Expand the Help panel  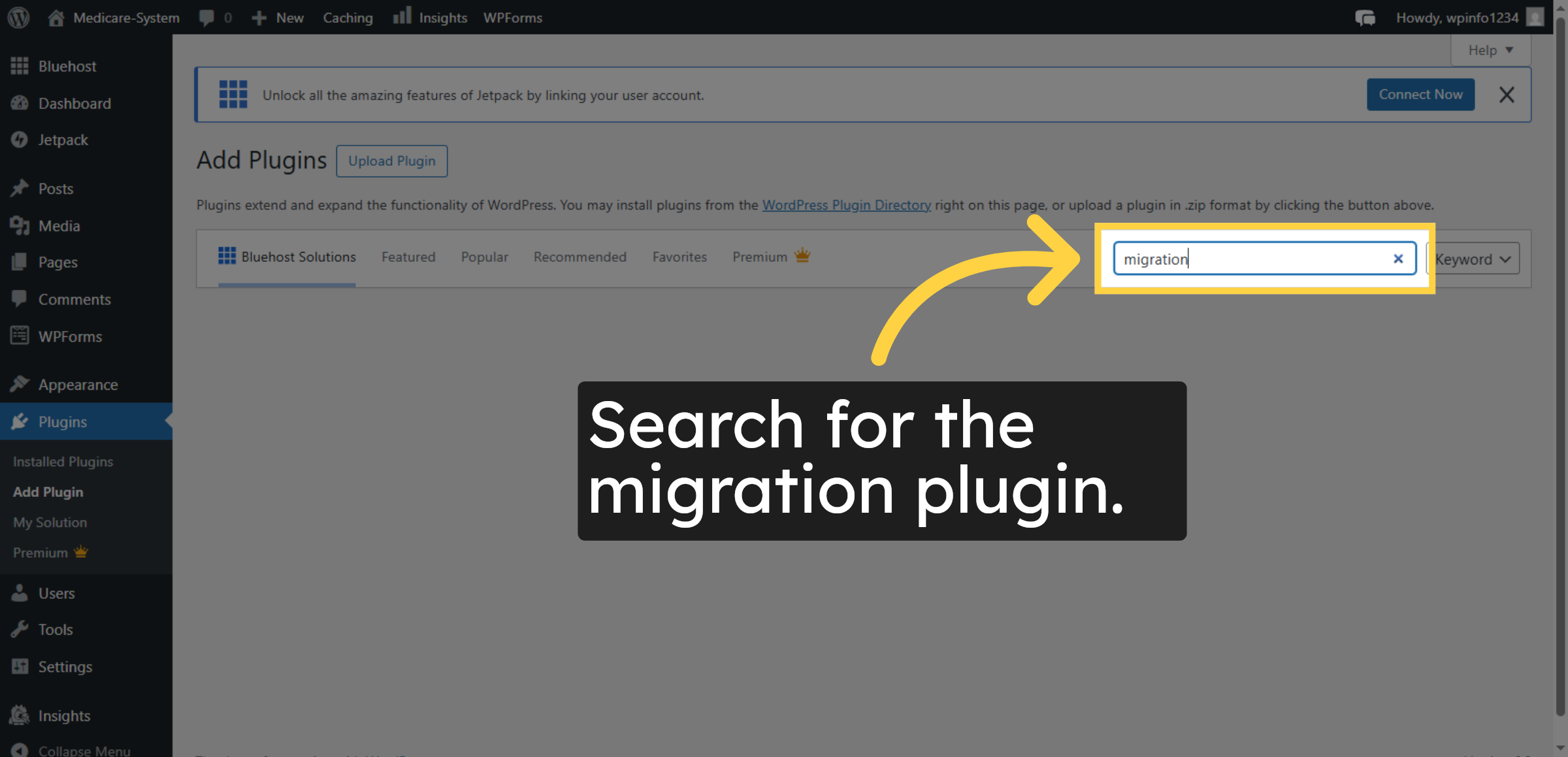(x=1490, y=50)
